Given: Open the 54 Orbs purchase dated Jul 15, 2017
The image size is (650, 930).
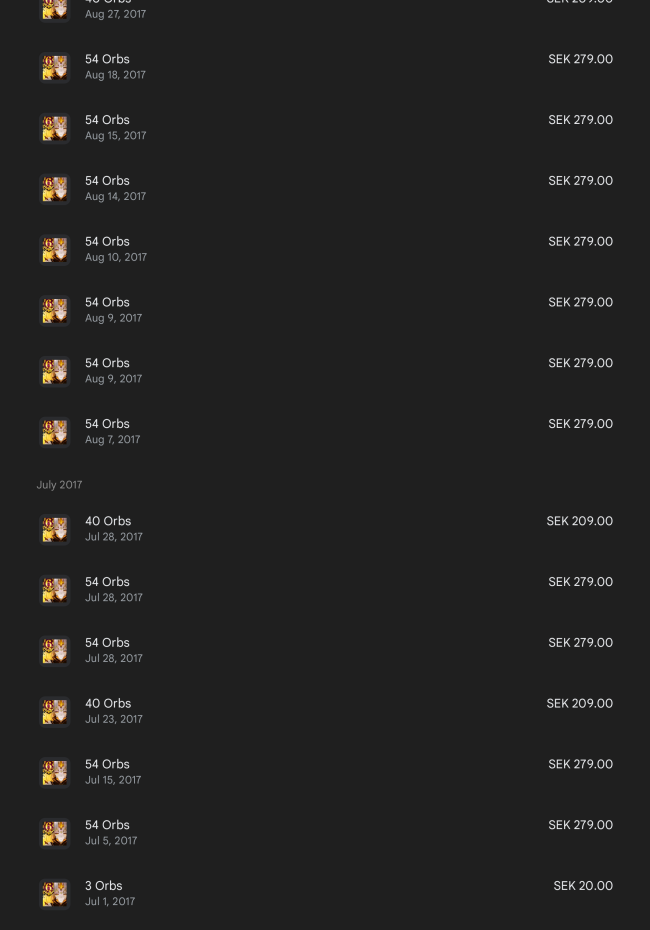Looking at the screenshot, I should point(325,772).
